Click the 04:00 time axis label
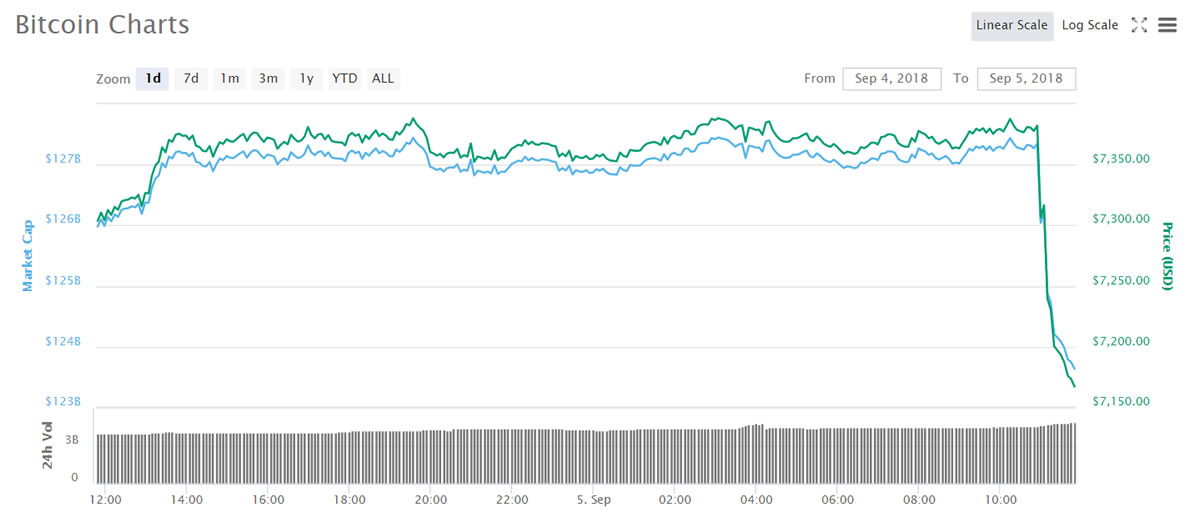Screen dimensions: 1200x523 tap(756, 500)
